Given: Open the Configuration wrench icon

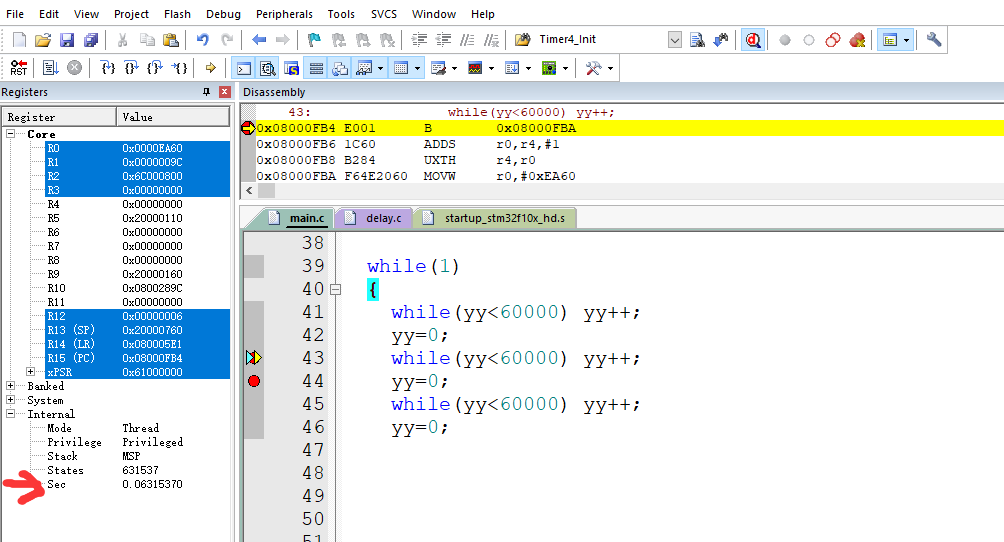Looking at the screenshot, I should pyautogui.click(x=934, y=40).
